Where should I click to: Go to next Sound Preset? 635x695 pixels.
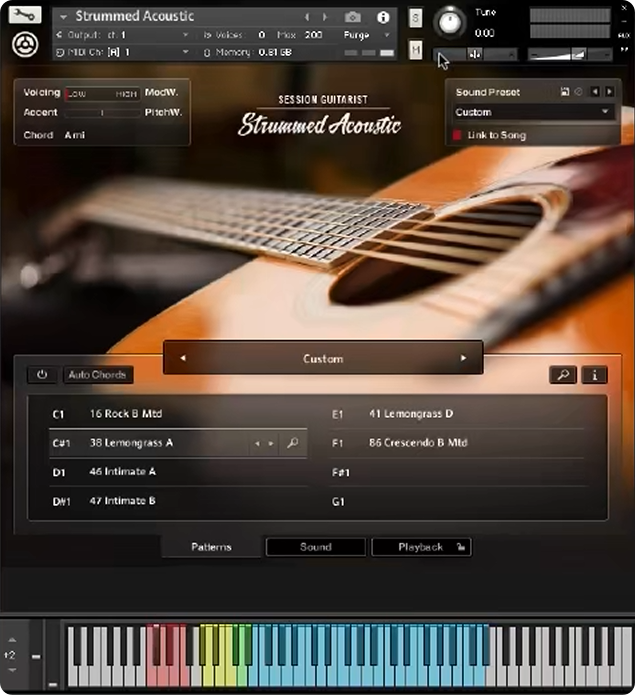[x=610, y=92]
